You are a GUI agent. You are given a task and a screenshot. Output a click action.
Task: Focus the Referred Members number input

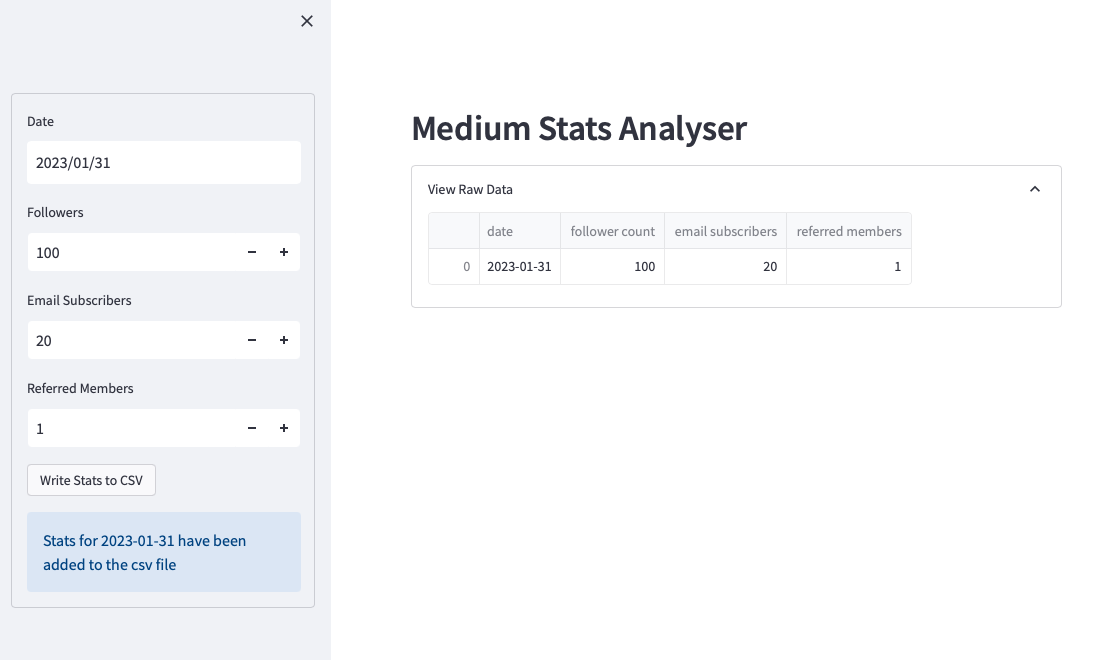[130, 429]
